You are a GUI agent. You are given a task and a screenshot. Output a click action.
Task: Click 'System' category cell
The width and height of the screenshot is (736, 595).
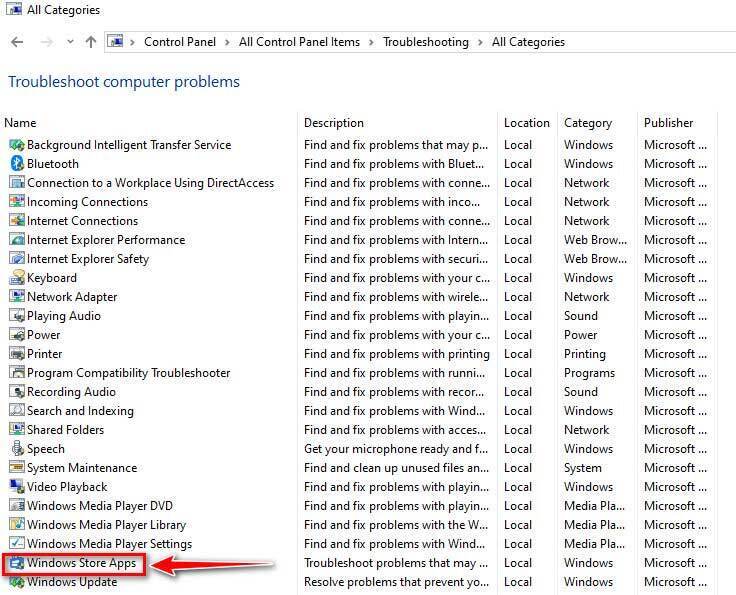583,468
